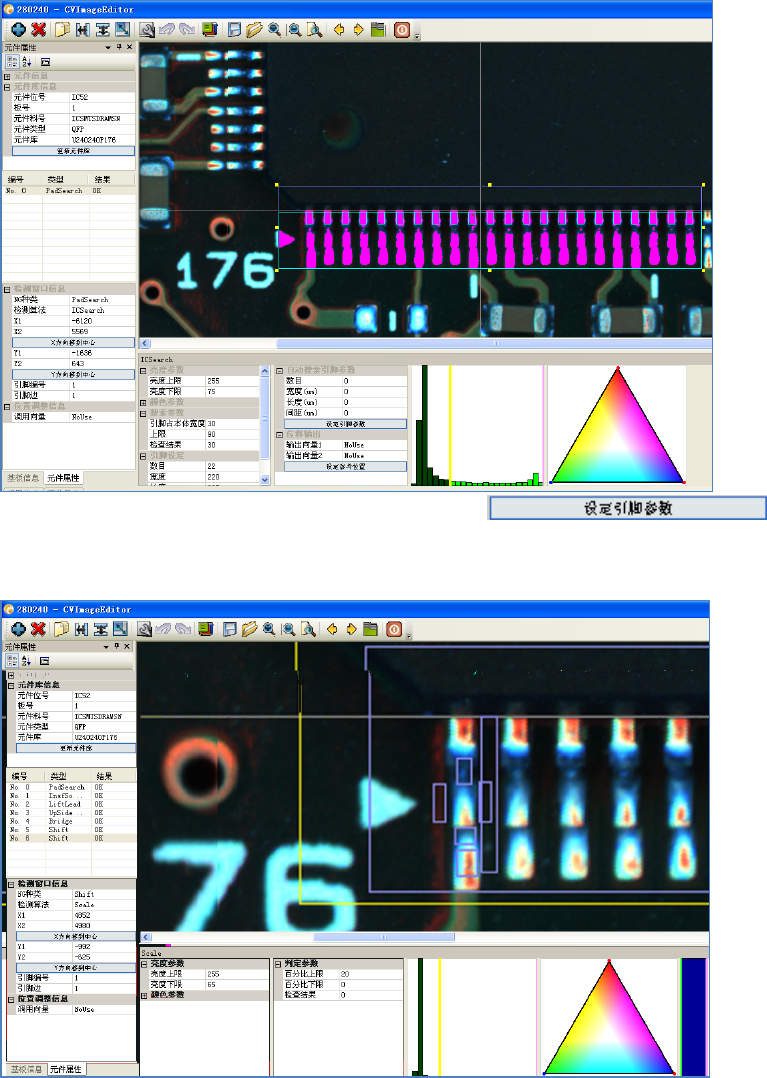
Task: Select 元件属性 tab in bottom window
Action: point(68,1070)
